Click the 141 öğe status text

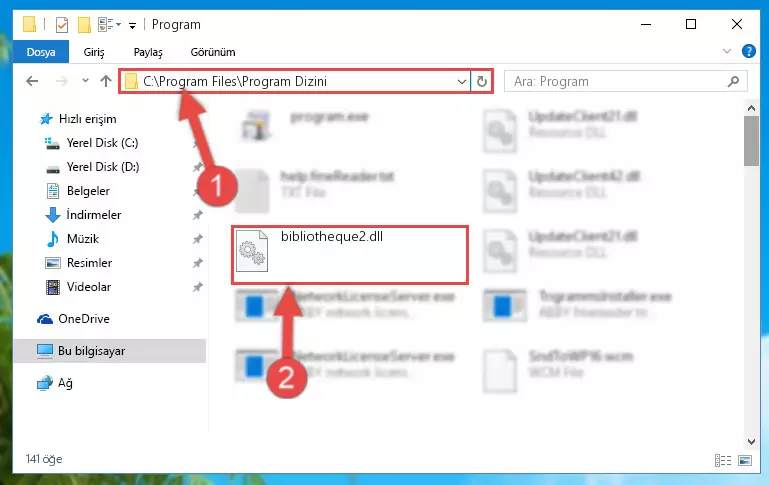(44, 459)
